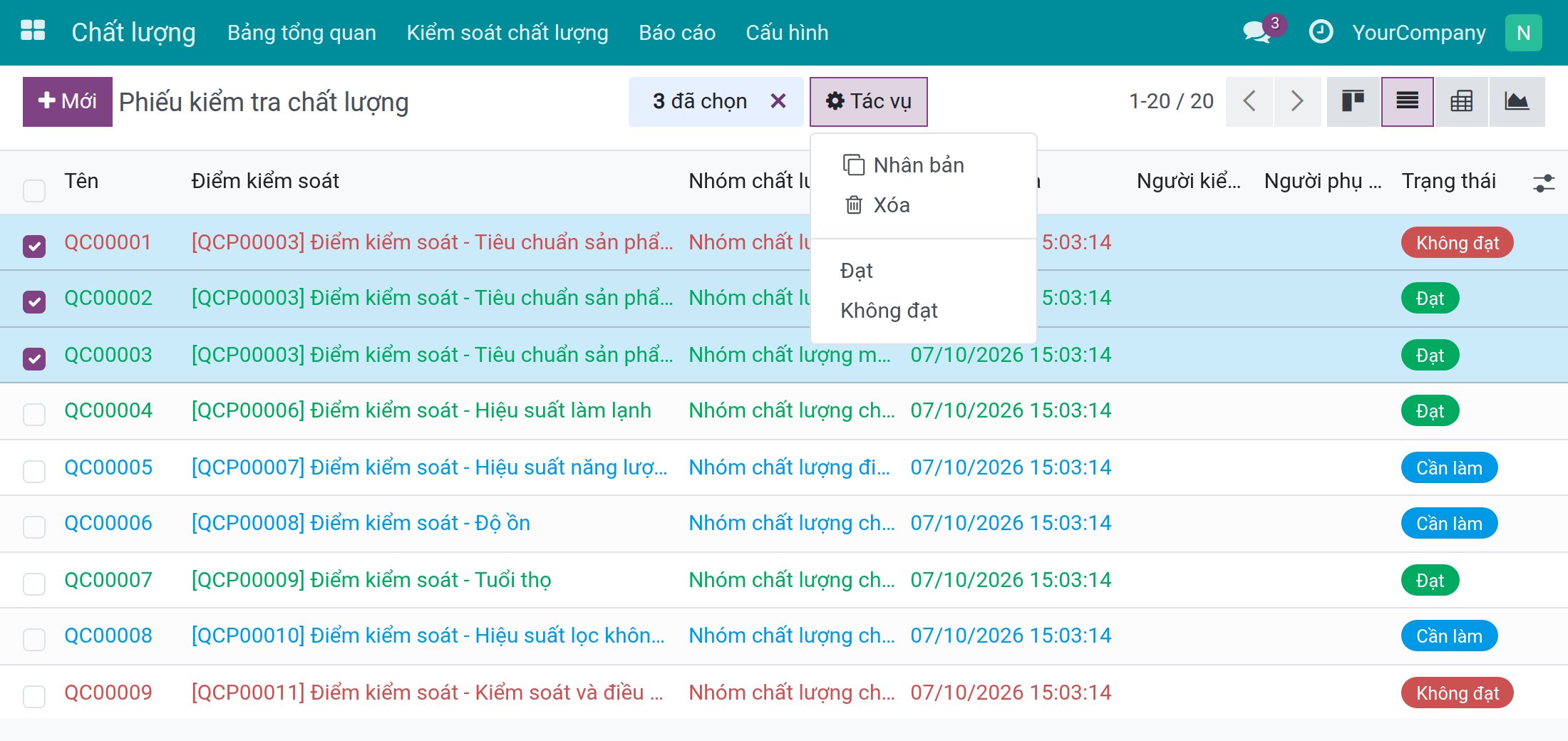The height and width of the screenshot is (741, 1568).
Task: Collapse the Tác vụ actions dropdown
Action: (x=868, y=102)
